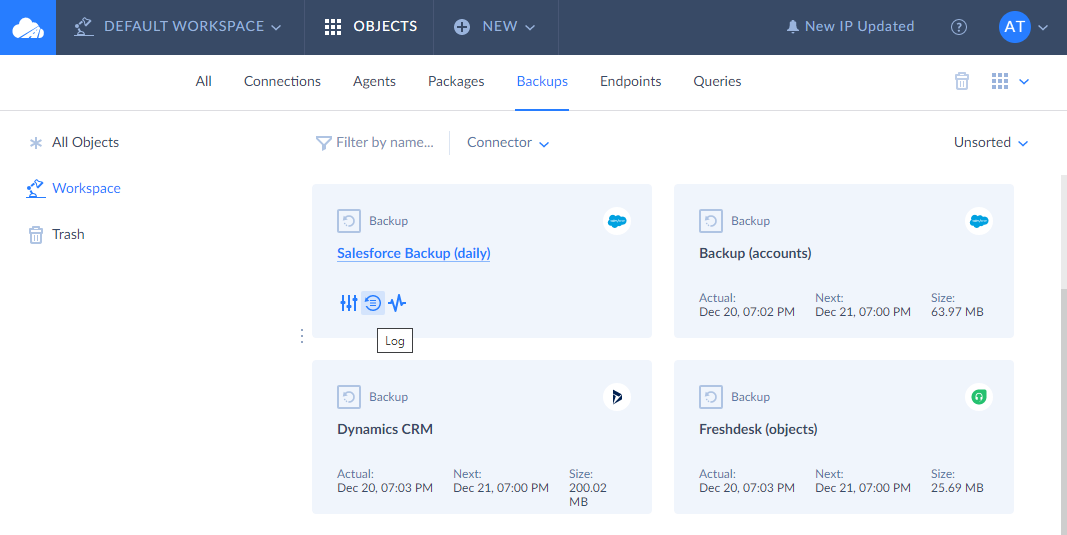Click the Skyvia cloud logo

coord(28,27)
